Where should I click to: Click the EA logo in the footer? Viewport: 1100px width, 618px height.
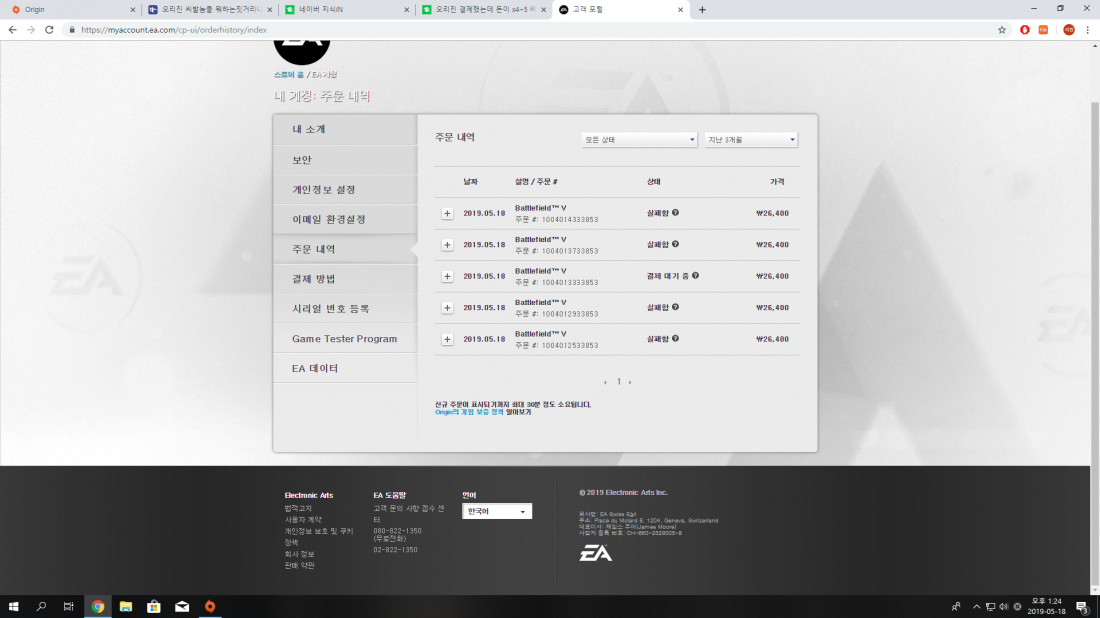(596, 553)
